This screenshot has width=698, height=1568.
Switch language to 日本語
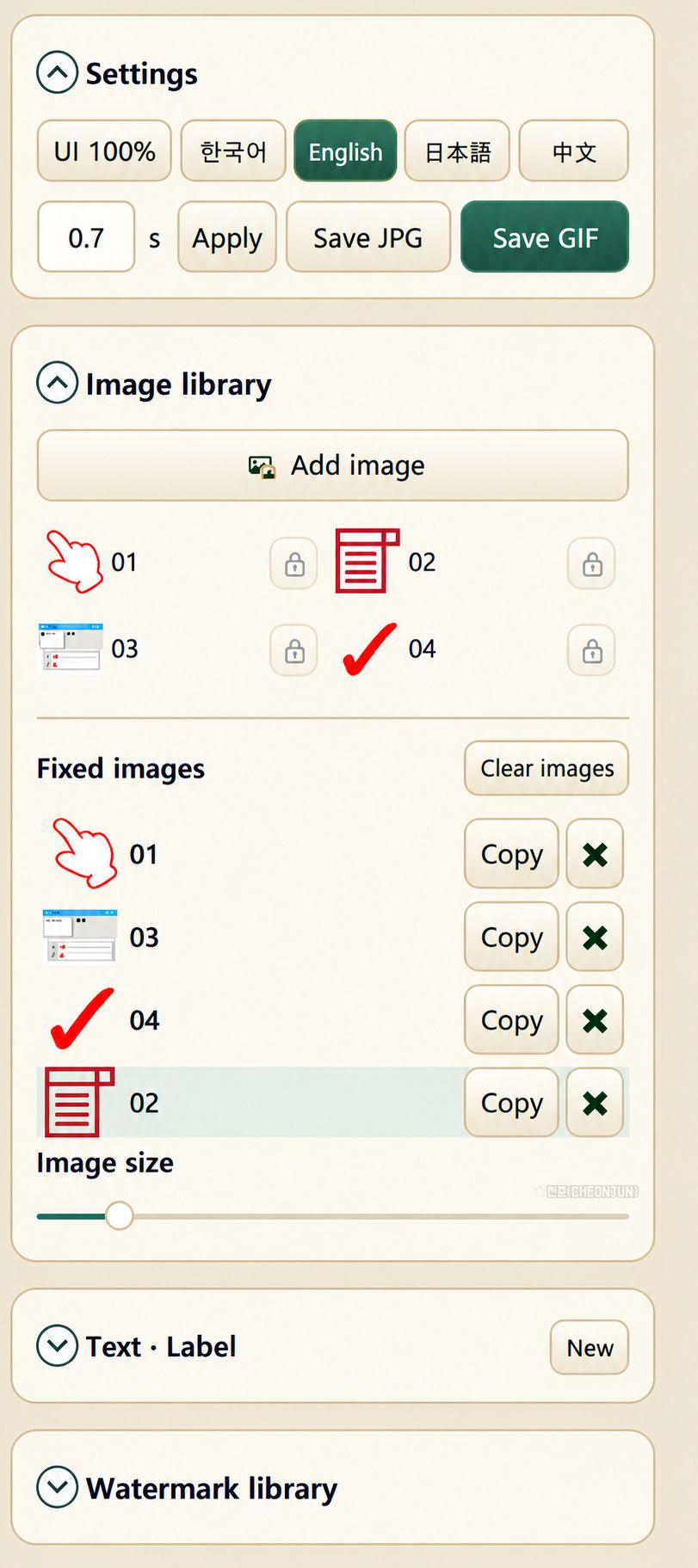(x=457, y=151)
